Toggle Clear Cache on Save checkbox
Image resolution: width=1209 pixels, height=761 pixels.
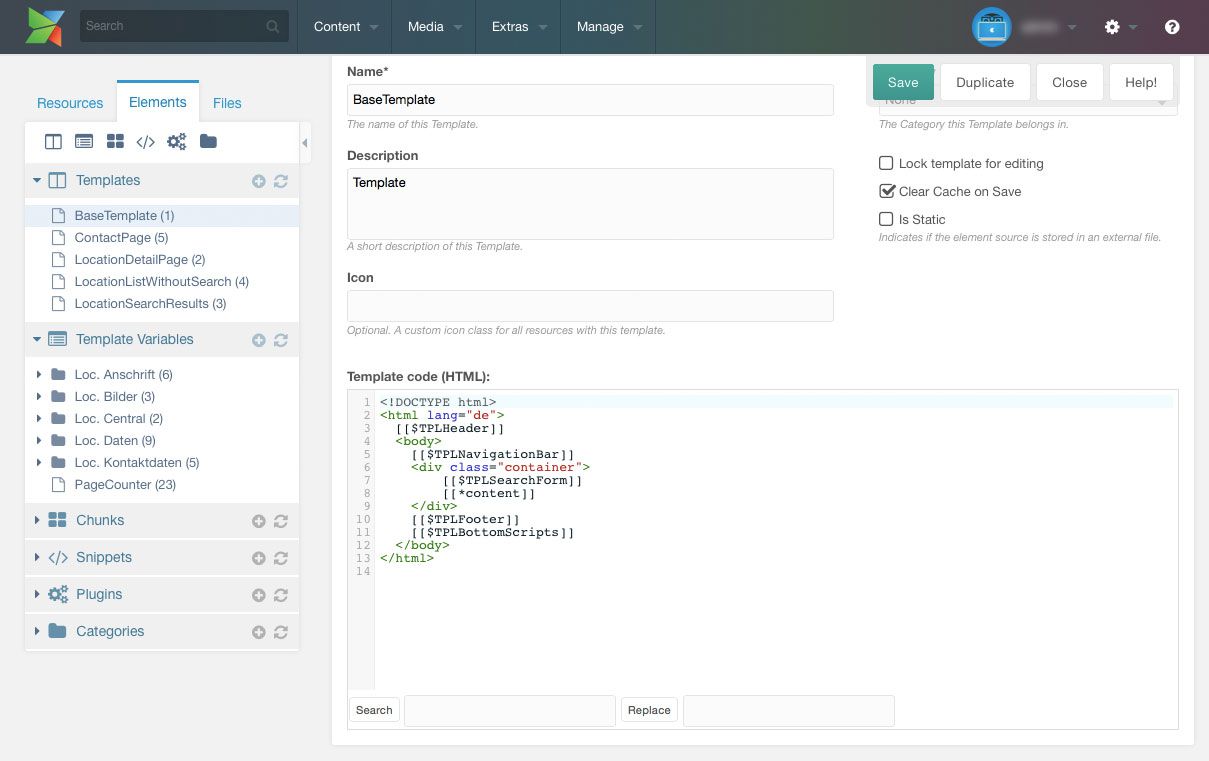tap(886, 191)
